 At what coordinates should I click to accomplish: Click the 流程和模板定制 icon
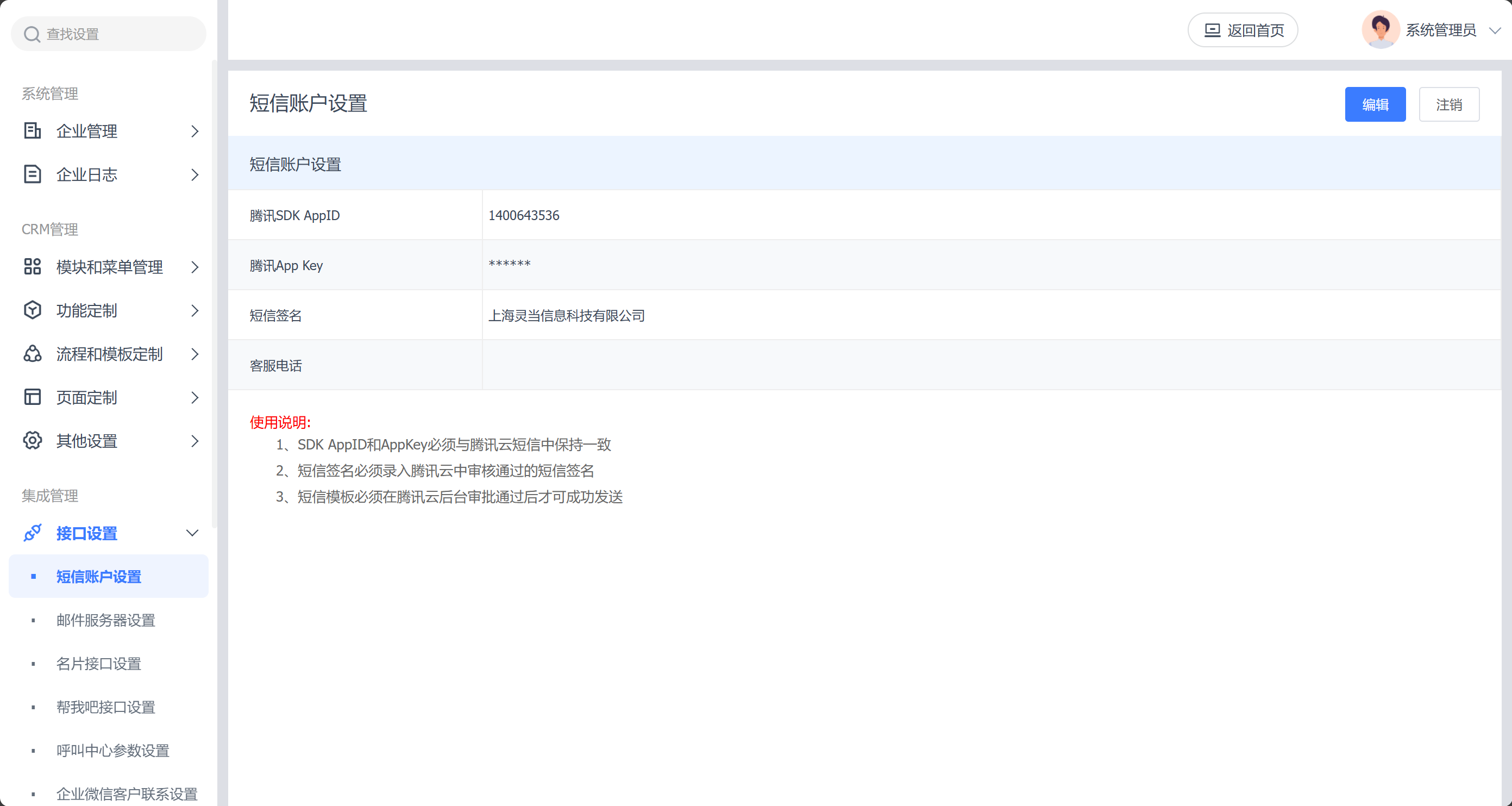[32, 353]
